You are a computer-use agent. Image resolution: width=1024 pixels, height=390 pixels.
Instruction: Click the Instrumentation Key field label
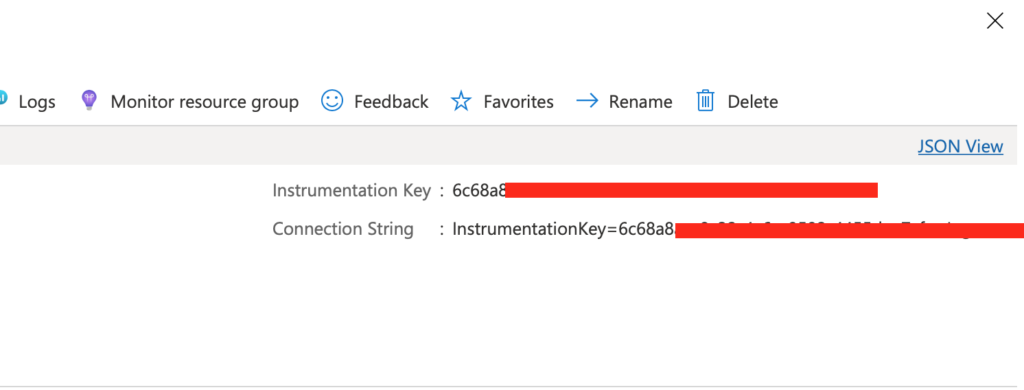pos(351,191)
